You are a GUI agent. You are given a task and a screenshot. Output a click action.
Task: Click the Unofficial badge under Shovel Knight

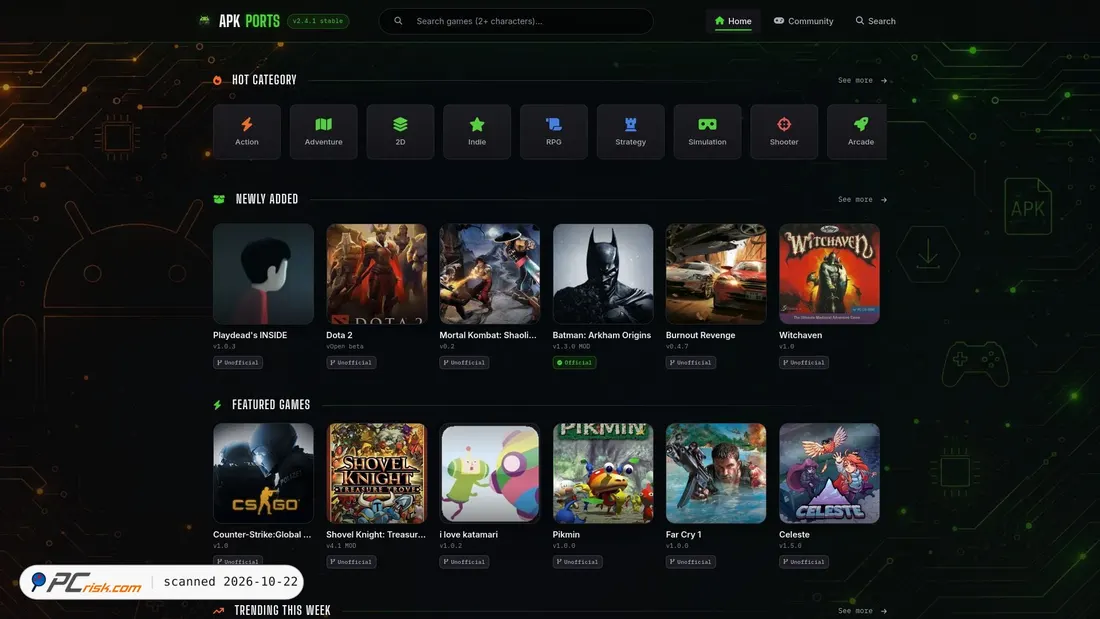point(351,562)
